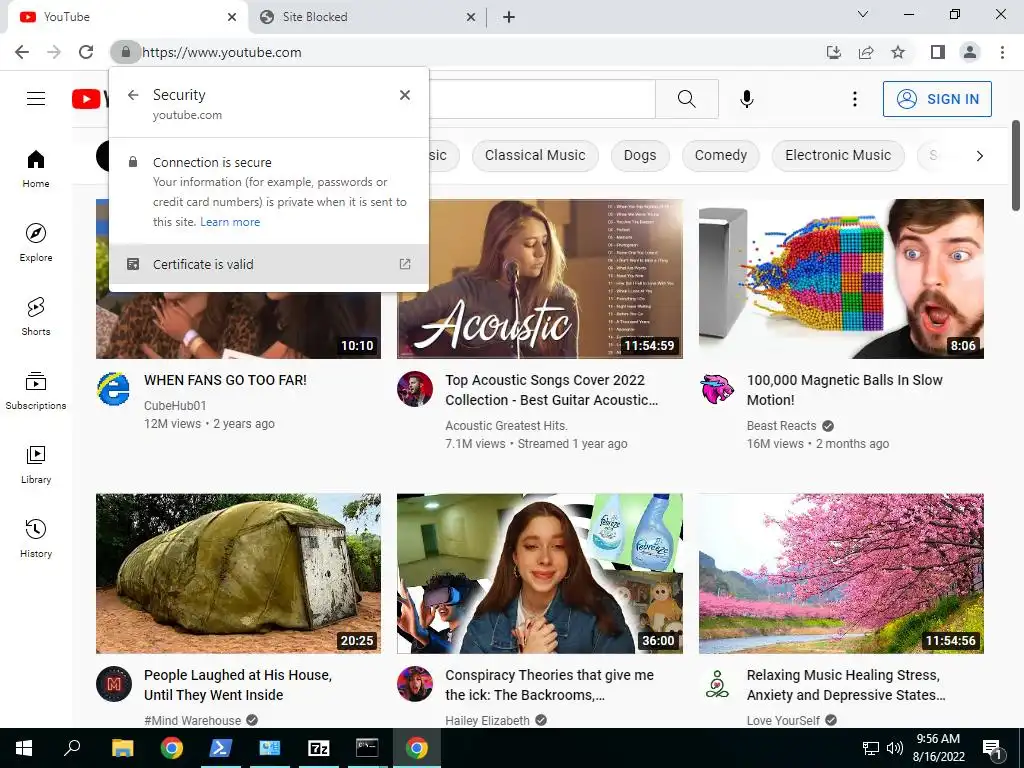The image size is (1024, 768).
Task: Open Certificate is valid details
Action: pyautogui.click(x=268, y=264)
